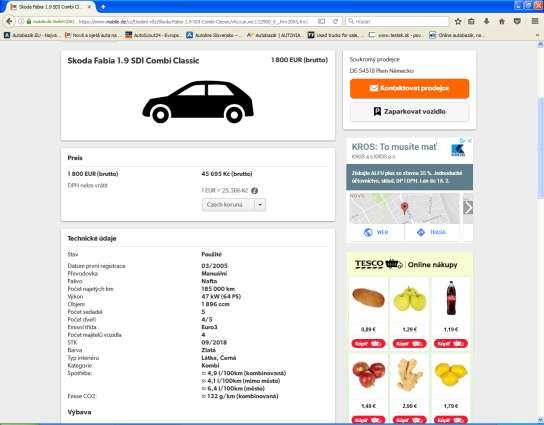Select the Skoda Fabia 1.9 SDI tab
Image resolution: width=544 pixels, height=425 pixels.
(50, 7)
